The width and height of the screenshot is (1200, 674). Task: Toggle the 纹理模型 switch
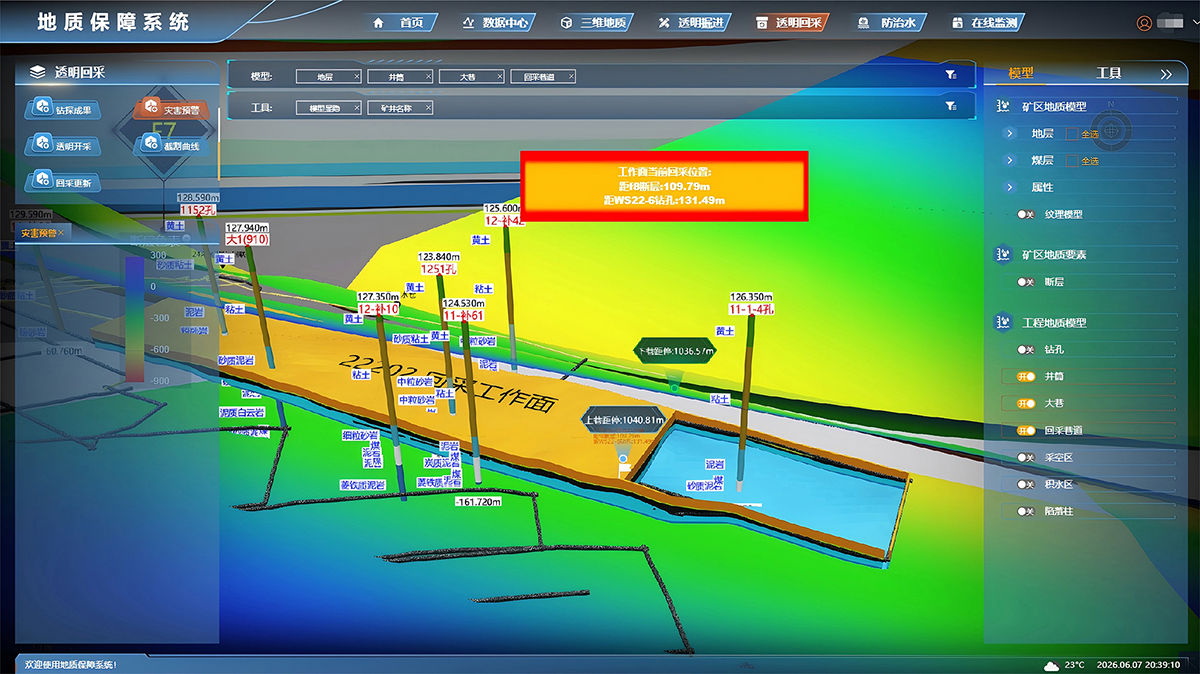(x=1025, y=214)
